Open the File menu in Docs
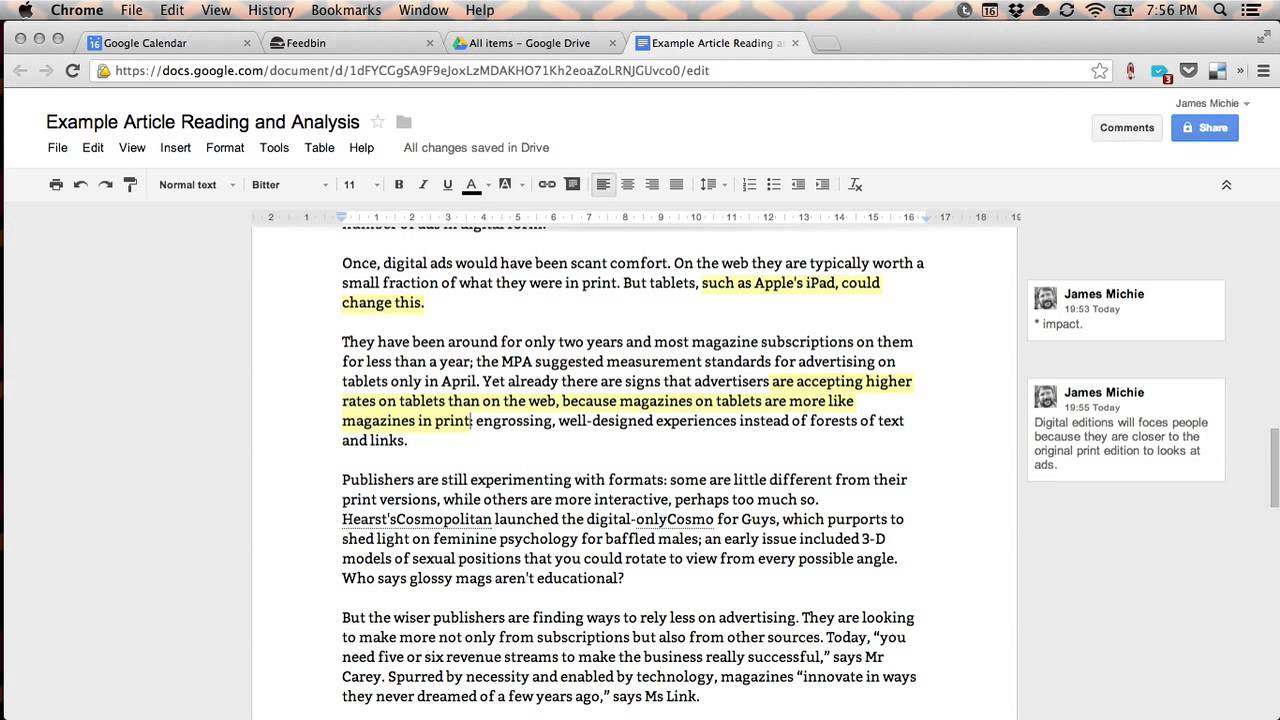Image resolution: width=1280 pixels, height=720 pixels. click(58, 147)
